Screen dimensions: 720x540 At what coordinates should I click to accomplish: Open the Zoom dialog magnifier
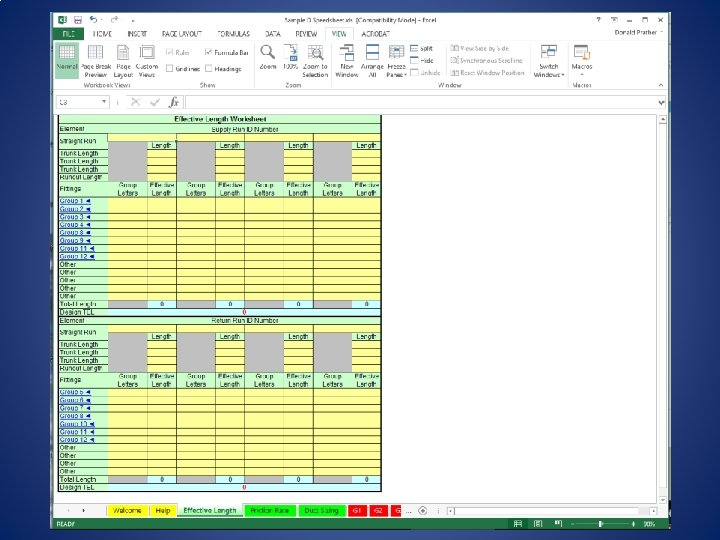click(268, 58)
